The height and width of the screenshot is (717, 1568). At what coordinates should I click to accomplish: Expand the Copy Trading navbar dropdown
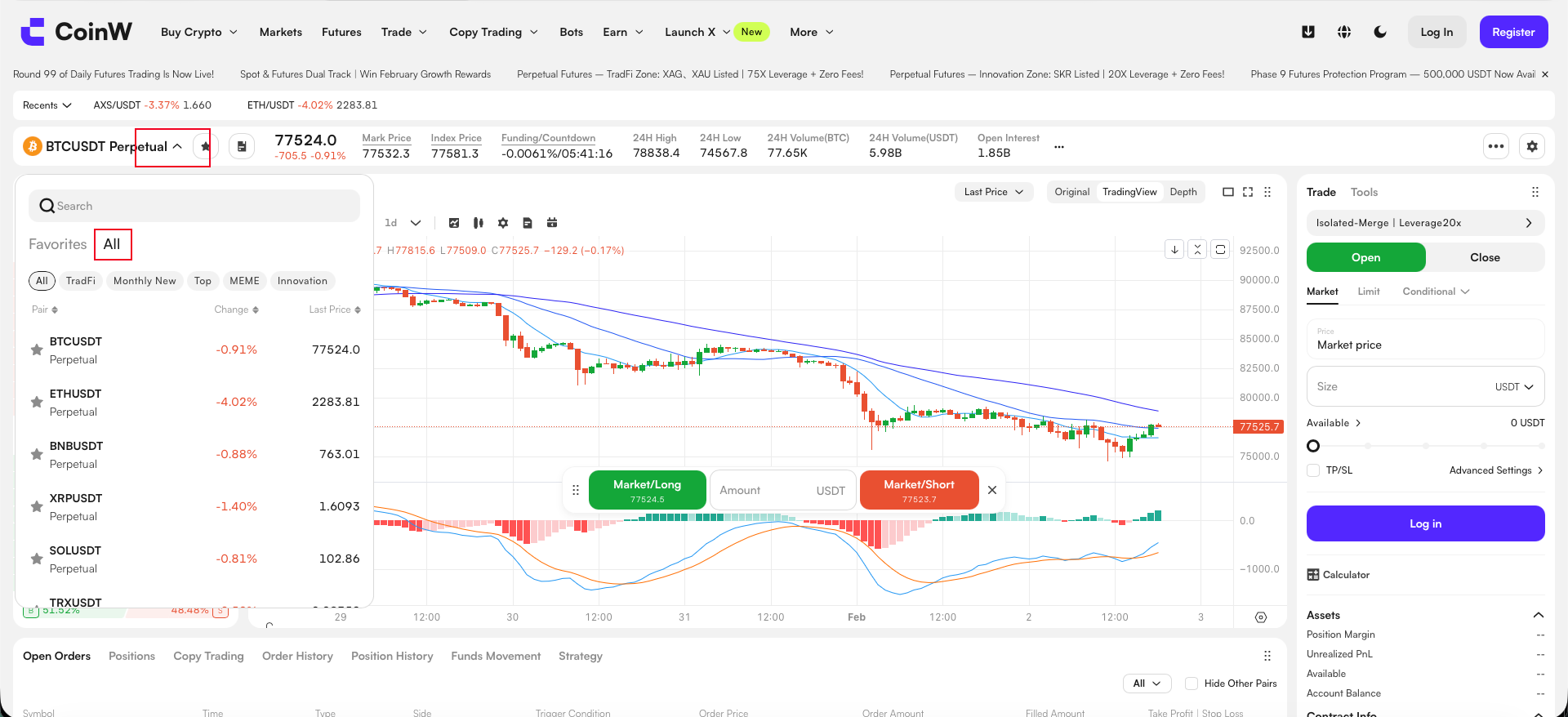[494, 32]
